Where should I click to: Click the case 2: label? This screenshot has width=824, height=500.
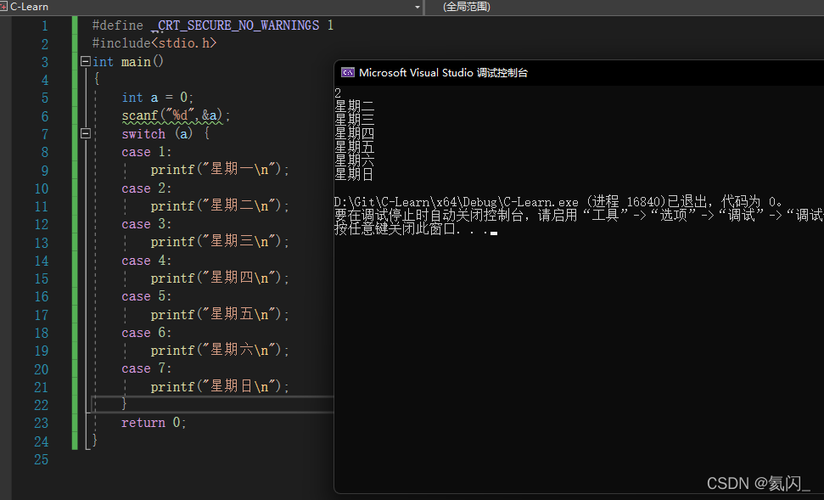click(x=147, y=188)
